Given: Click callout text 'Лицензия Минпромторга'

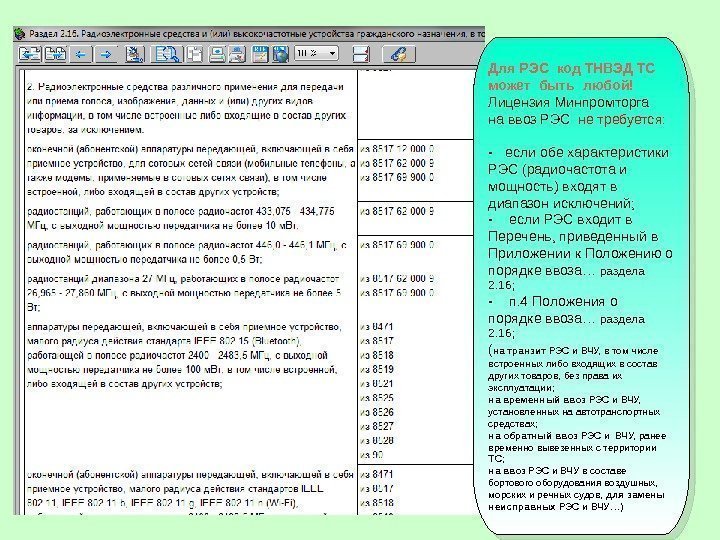Looking at the screenshot, I should (x=568, y=102).
